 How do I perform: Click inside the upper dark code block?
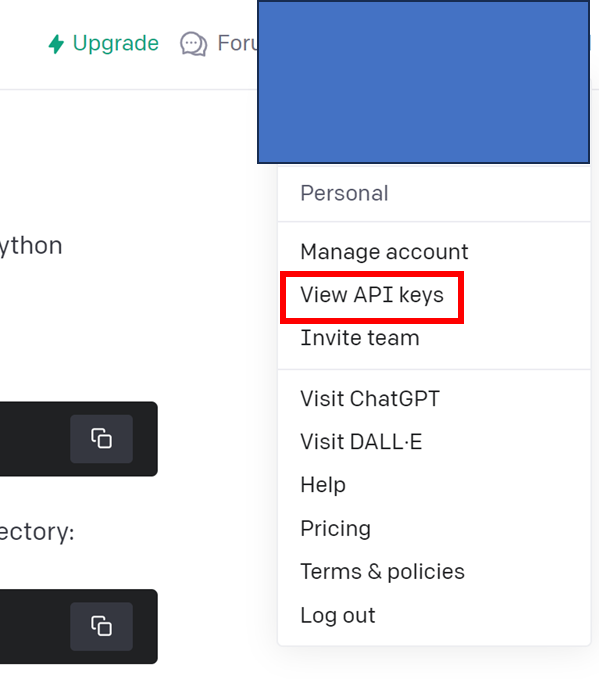(x=35, y=439)
